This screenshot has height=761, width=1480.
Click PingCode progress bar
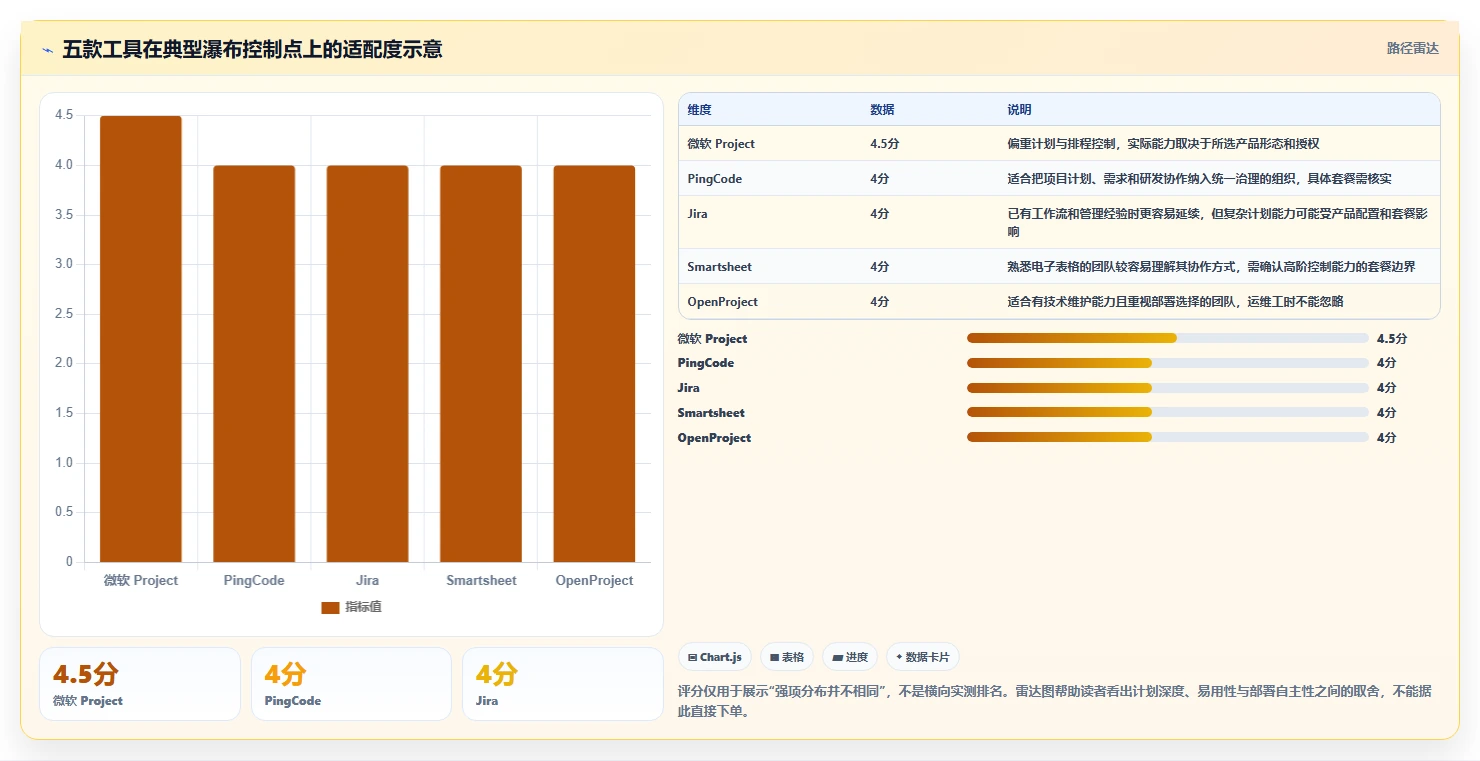1167,363
